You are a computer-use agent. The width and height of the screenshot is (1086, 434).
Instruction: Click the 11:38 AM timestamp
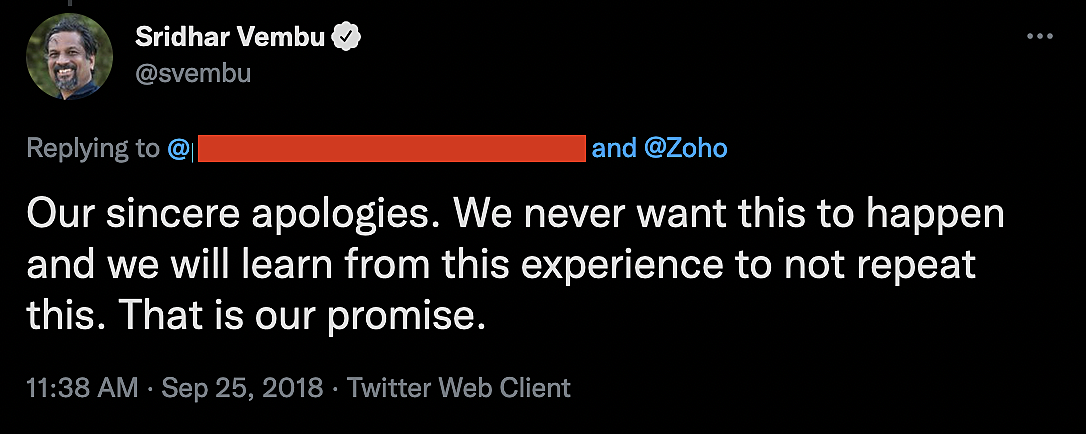(81, 388)
